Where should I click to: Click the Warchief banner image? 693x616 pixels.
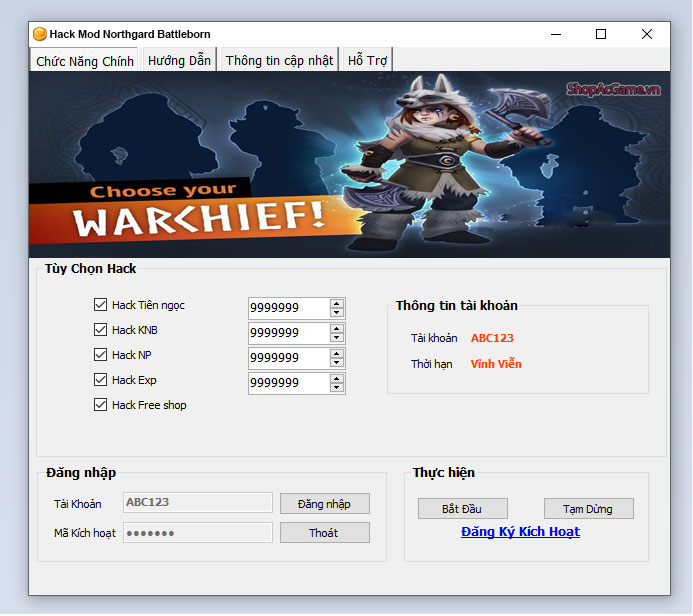[349, 164]
